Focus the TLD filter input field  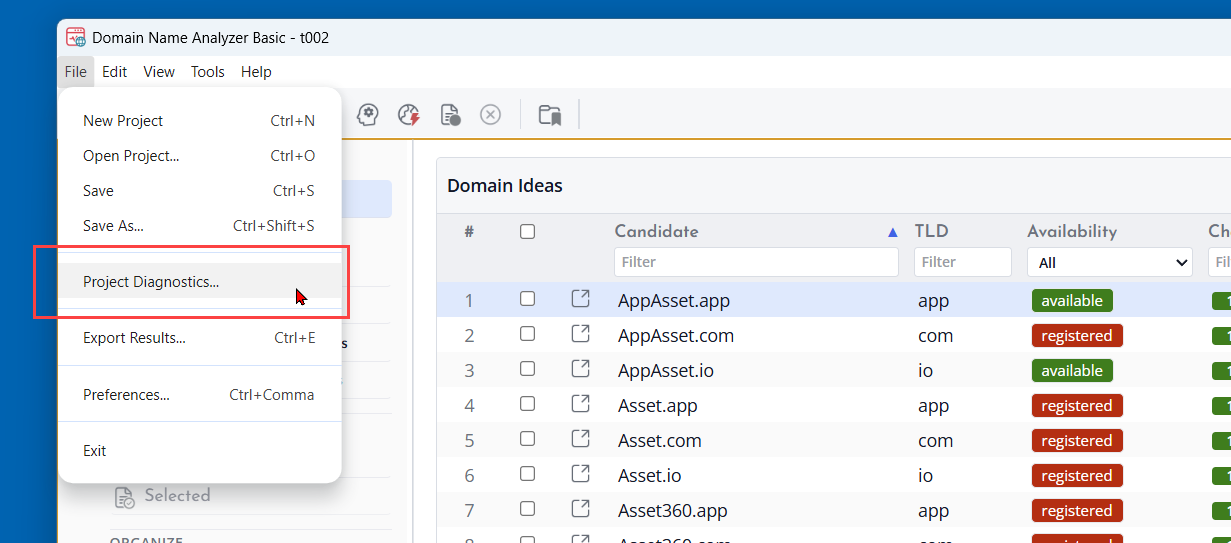click(x=963, y=262)
